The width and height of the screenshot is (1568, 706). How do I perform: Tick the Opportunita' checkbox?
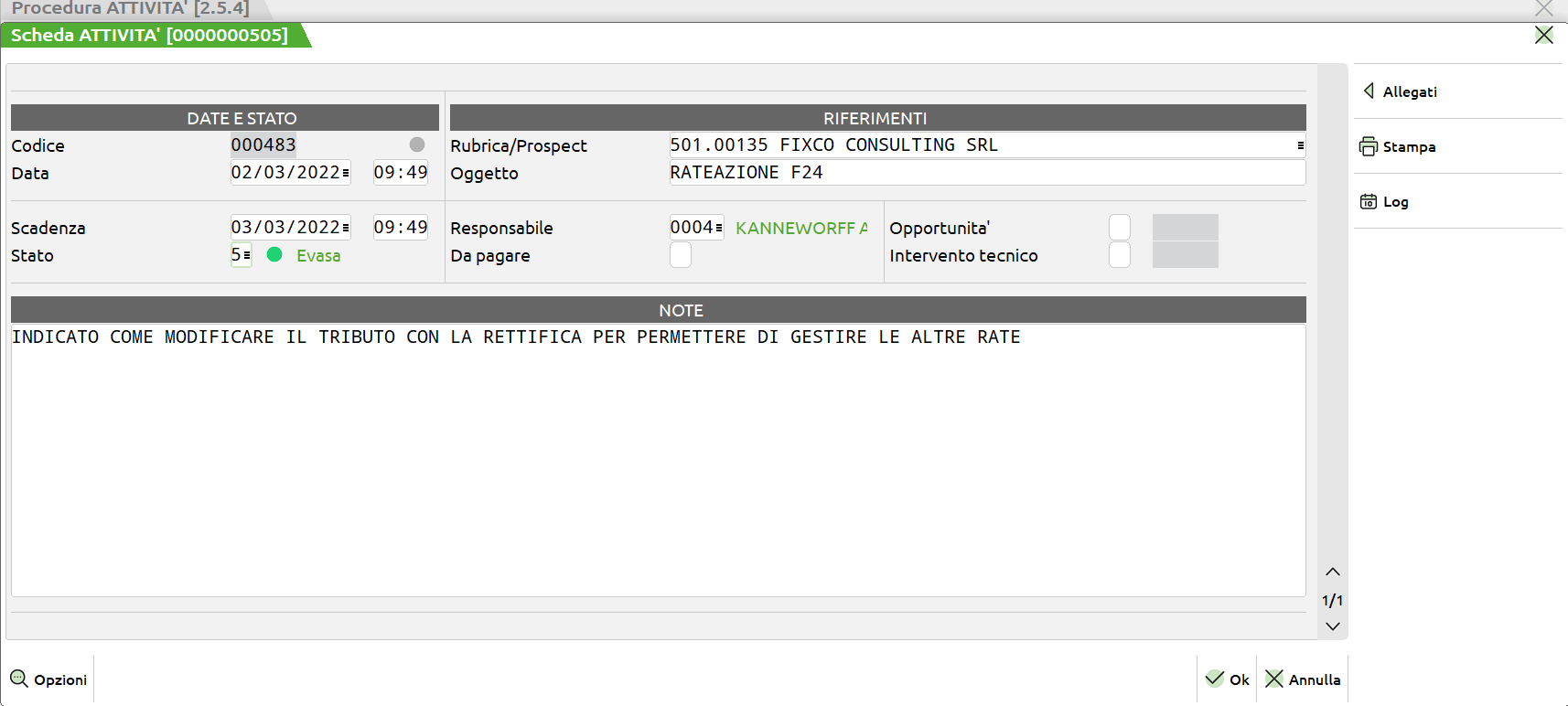coord(1119,228)
